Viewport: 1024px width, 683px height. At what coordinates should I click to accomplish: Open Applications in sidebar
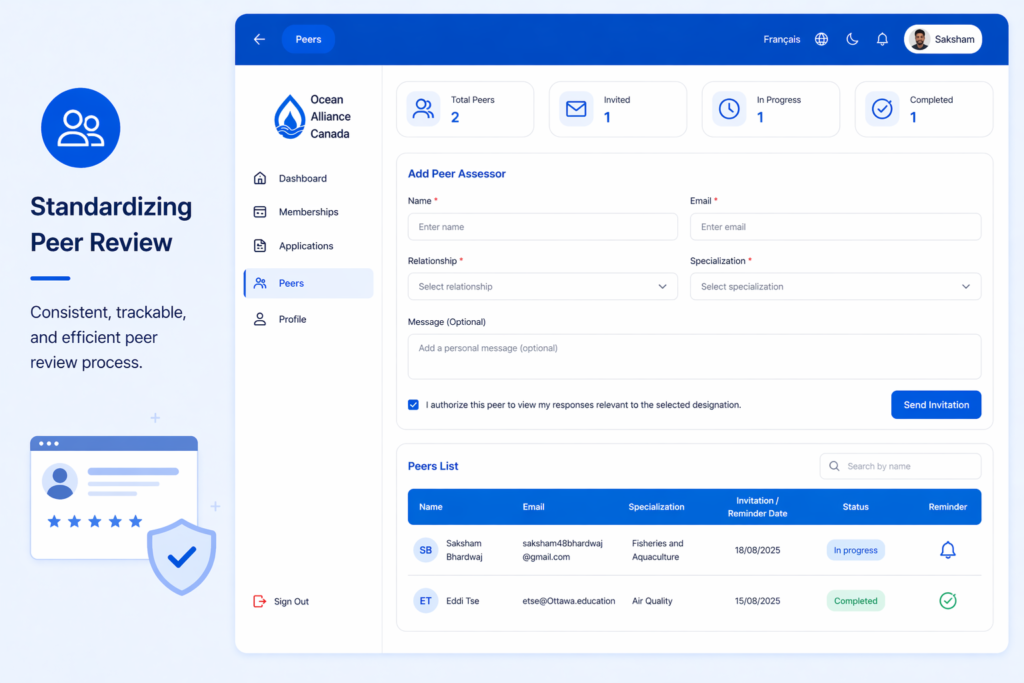coord(305,246)
